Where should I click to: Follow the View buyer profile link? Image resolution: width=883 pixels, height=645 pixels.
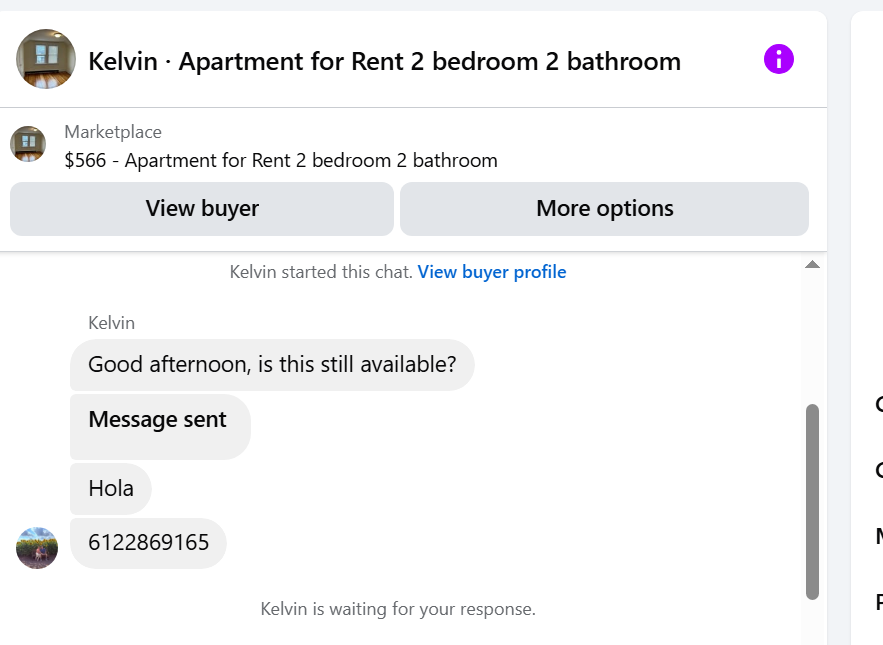click(492, 272)
